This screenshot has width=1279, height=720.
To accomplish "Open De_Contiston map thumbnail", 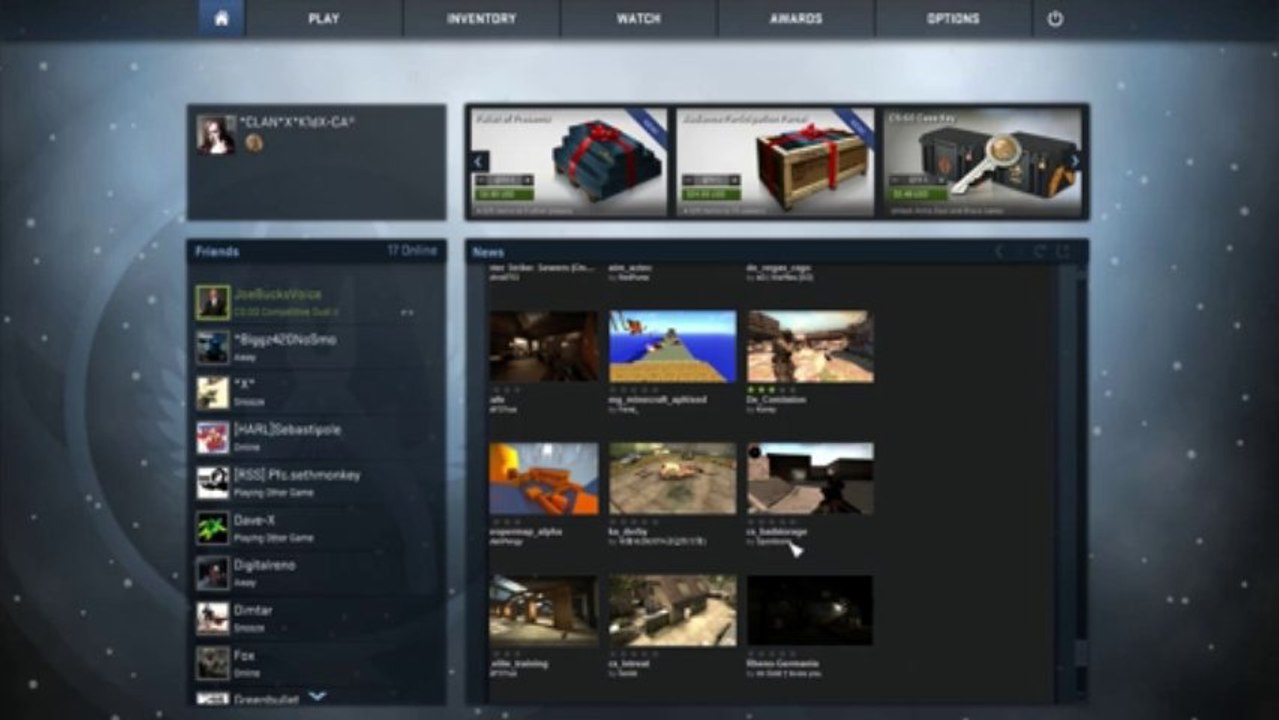I will pyautogui.click(x=810, y=346).
